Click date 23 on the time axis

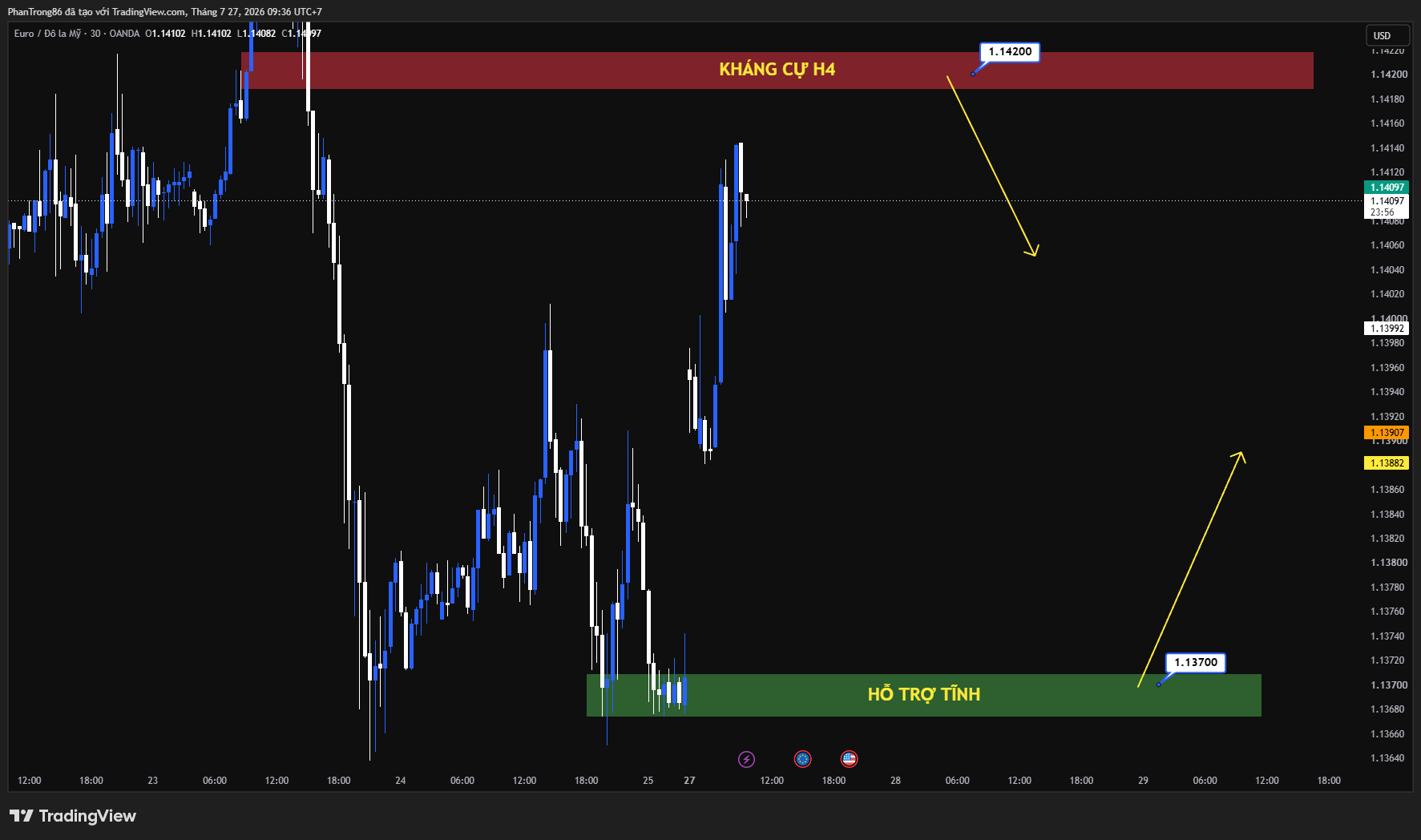point(153,781)
